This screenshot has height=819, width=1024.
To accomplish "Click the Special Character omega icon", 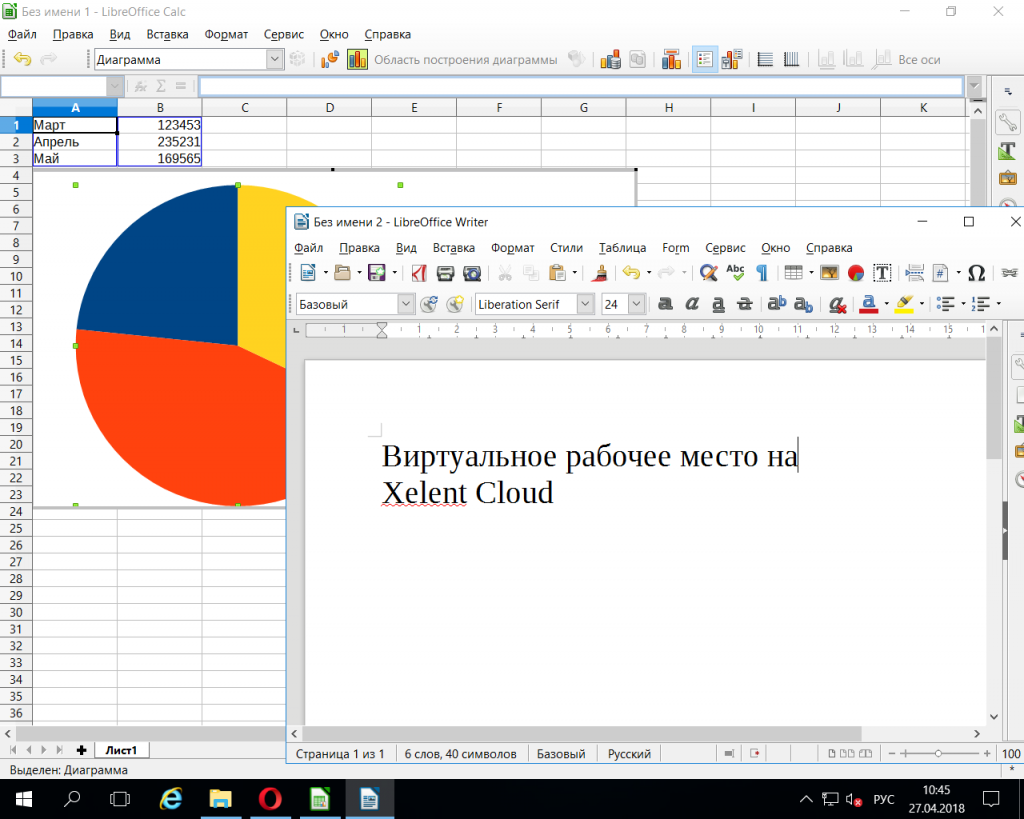I will click(976, 273).
